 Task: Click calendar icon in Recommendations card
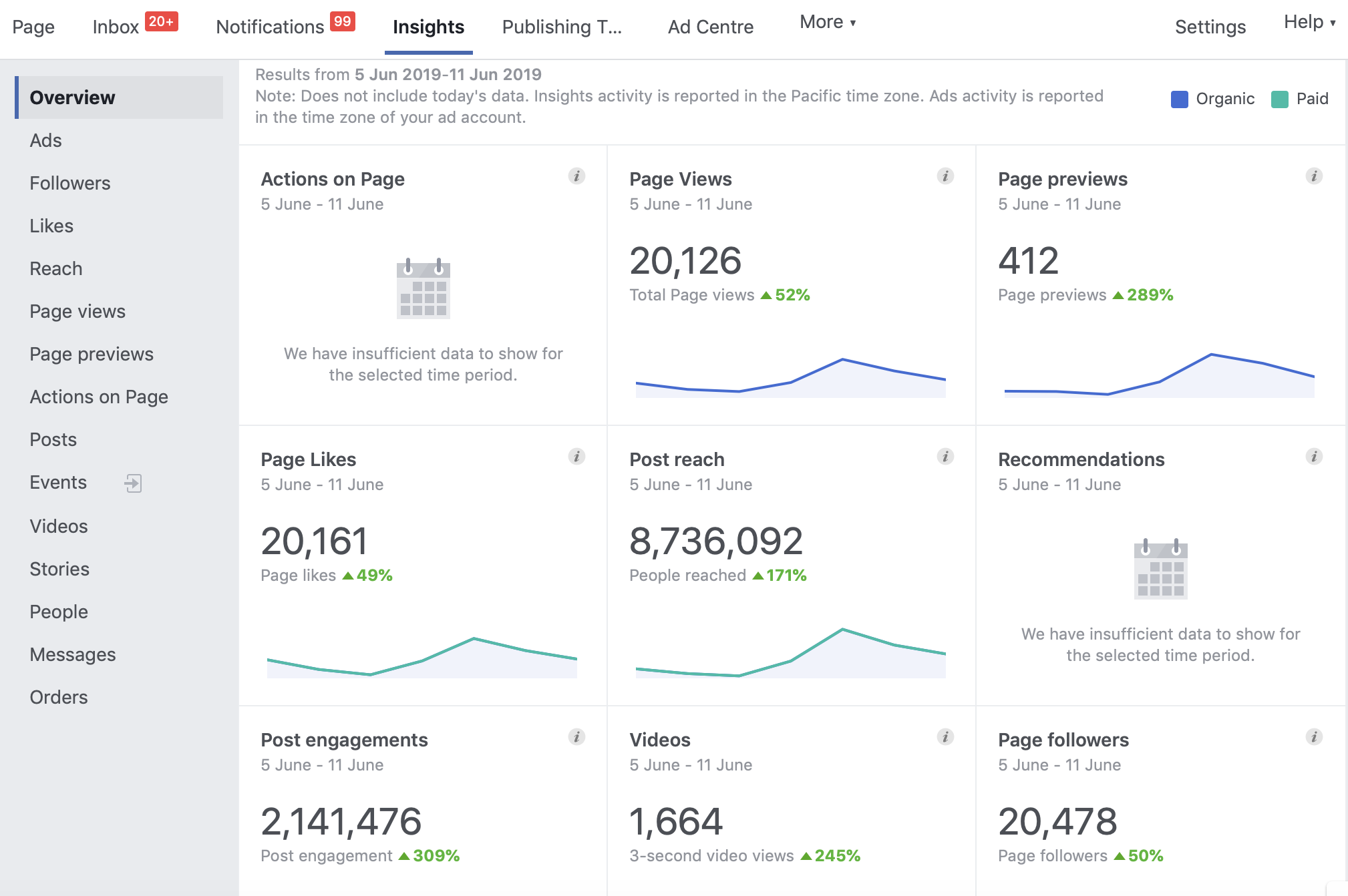pos(1161,569)
